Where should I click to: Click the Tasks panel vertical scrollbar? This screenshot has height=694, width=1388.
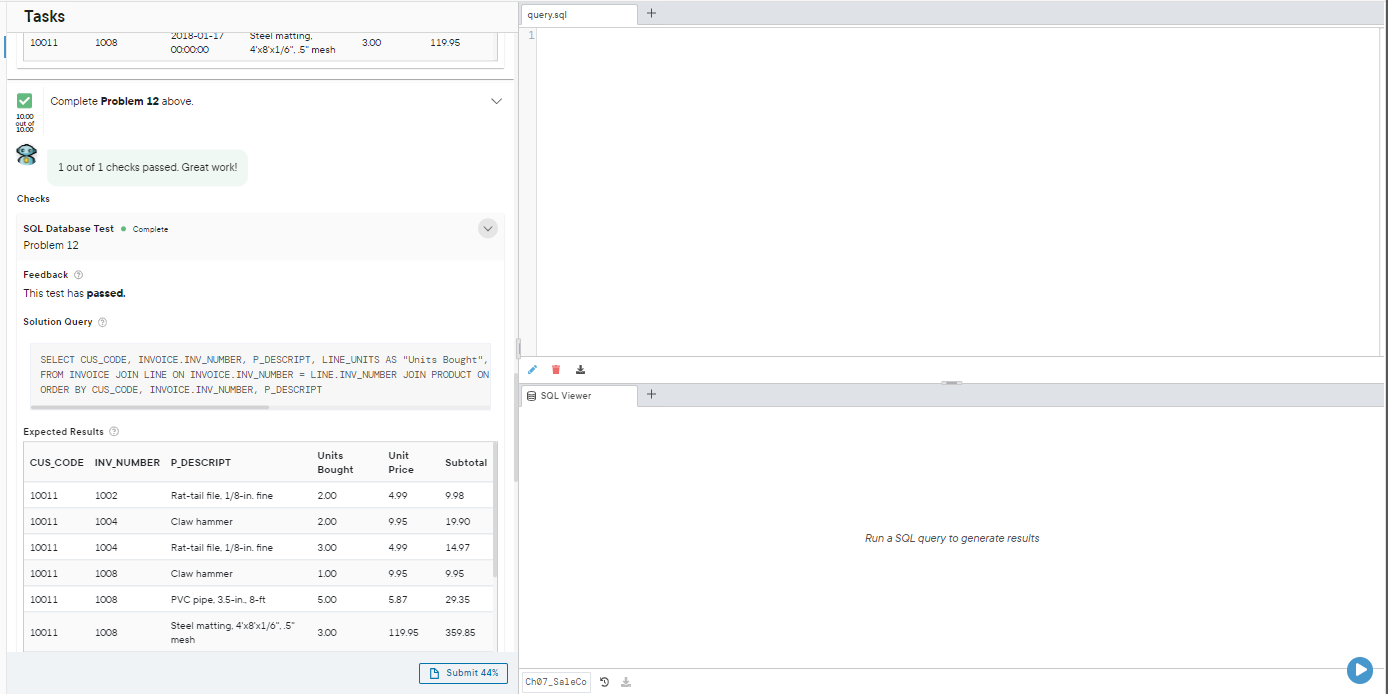[x=516, y=428]
